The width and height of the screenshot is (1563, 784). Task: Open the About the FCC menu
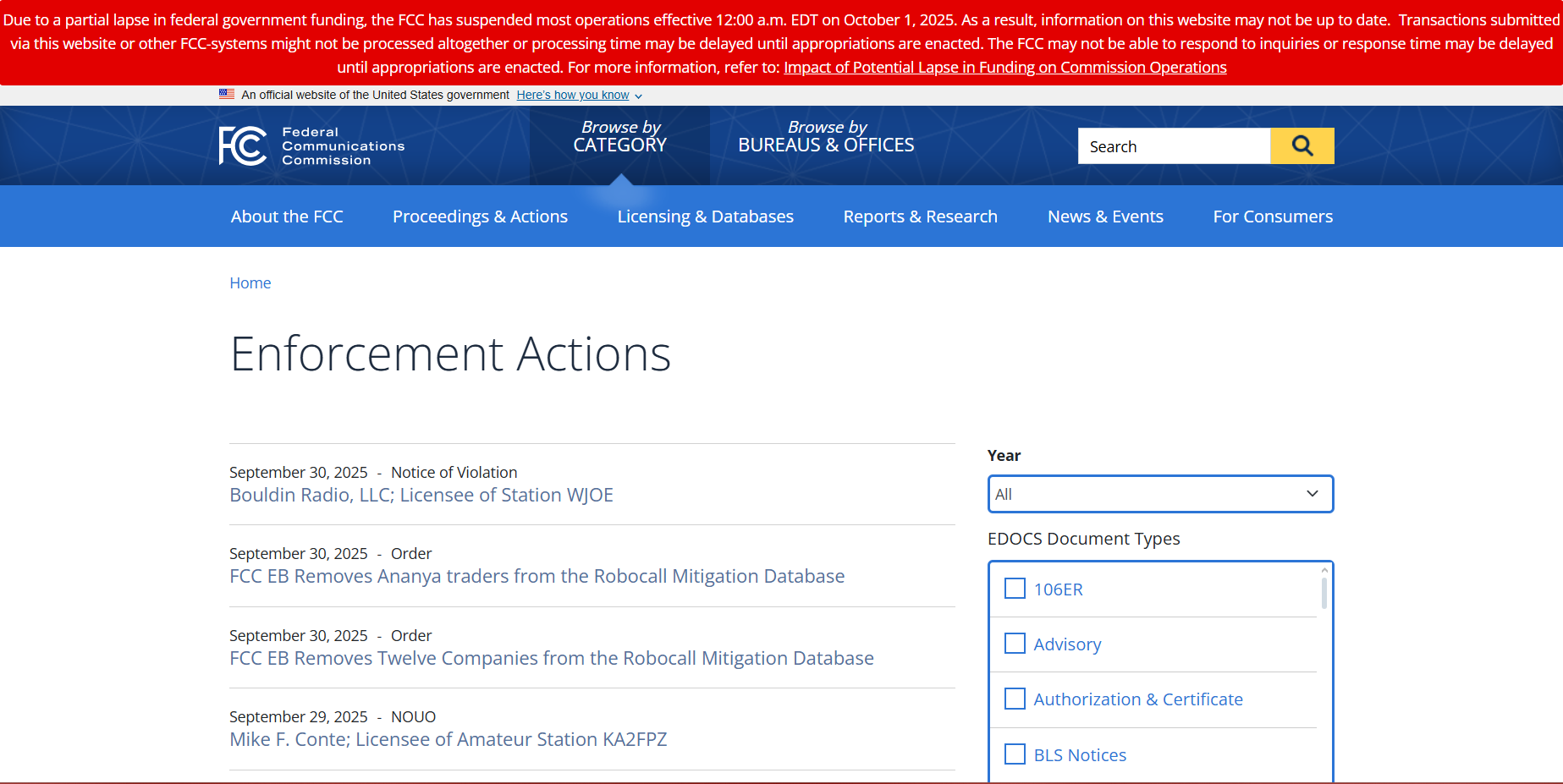(x=287, y=217)
